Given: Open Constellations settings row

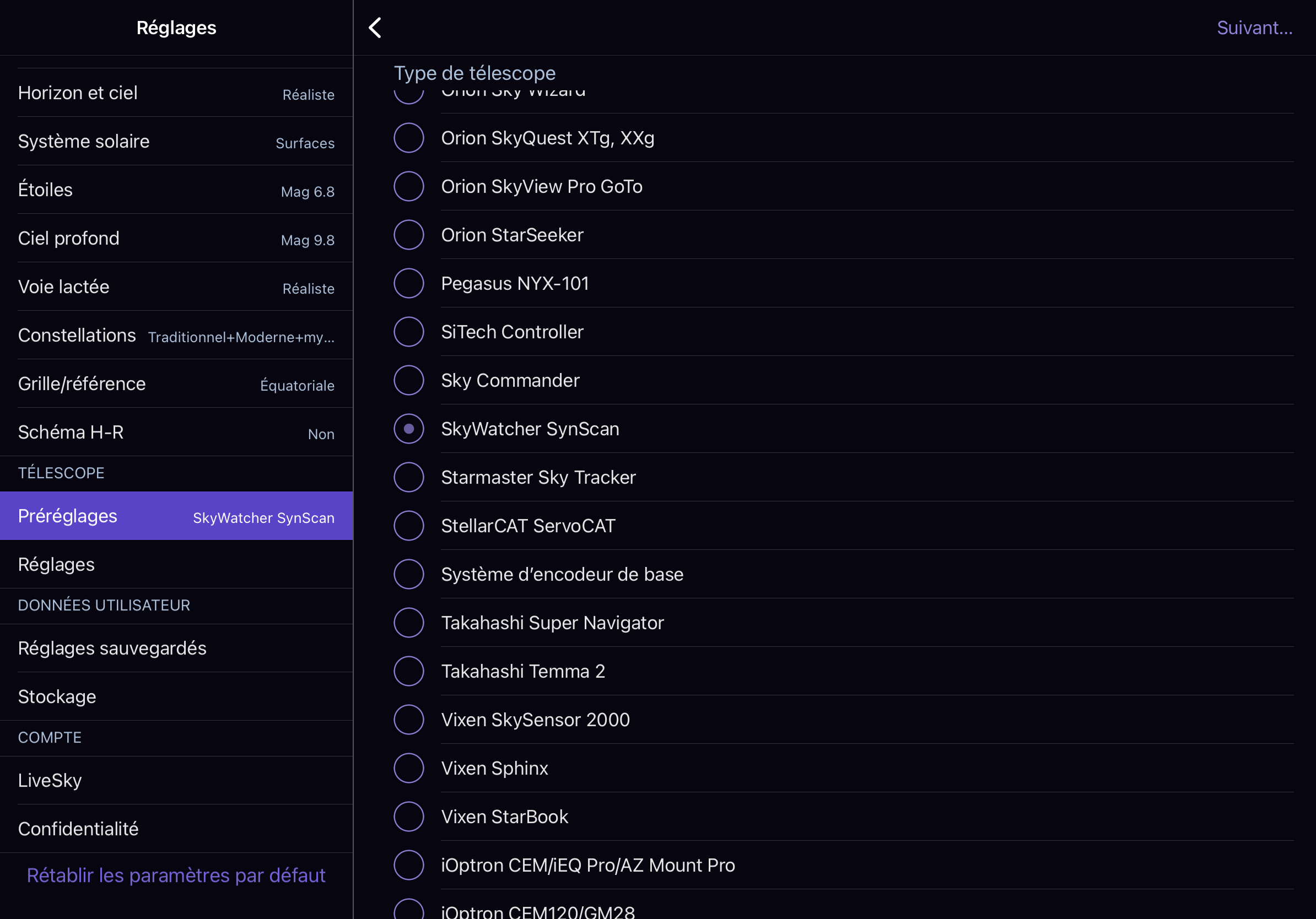Looking at the screenshot, I should point(176,335).
